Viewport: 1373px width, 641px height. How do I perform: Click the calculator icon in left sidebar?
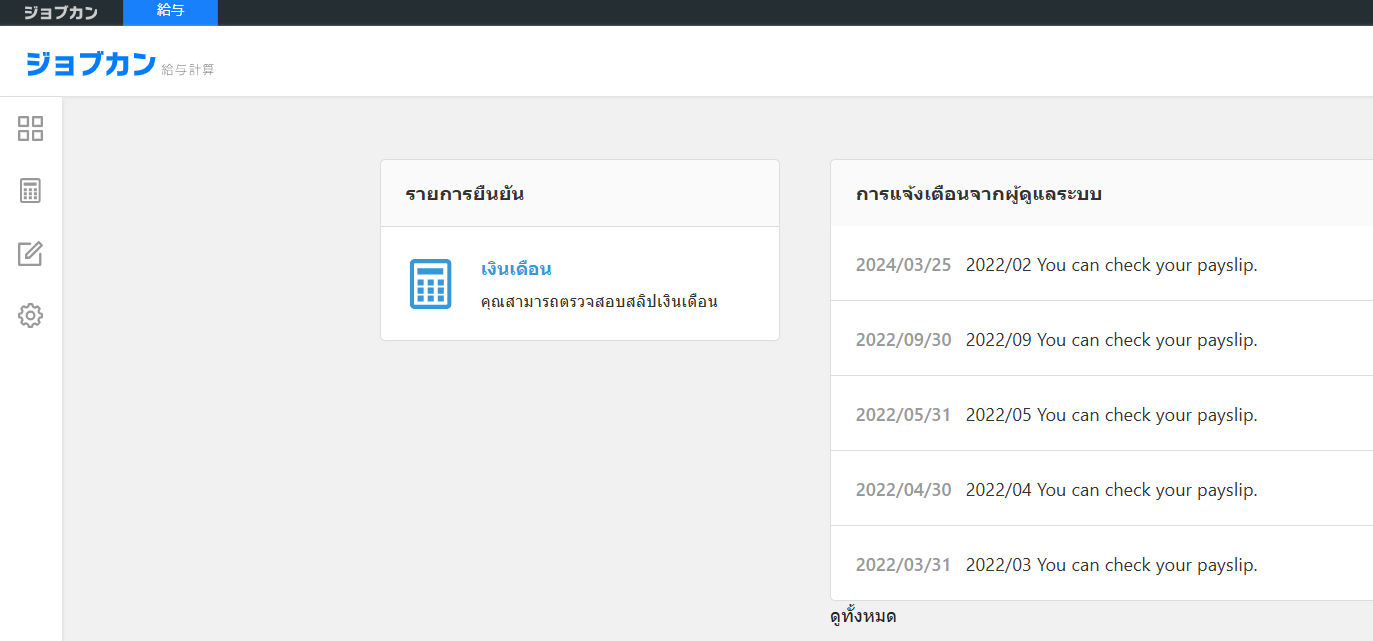31,191
